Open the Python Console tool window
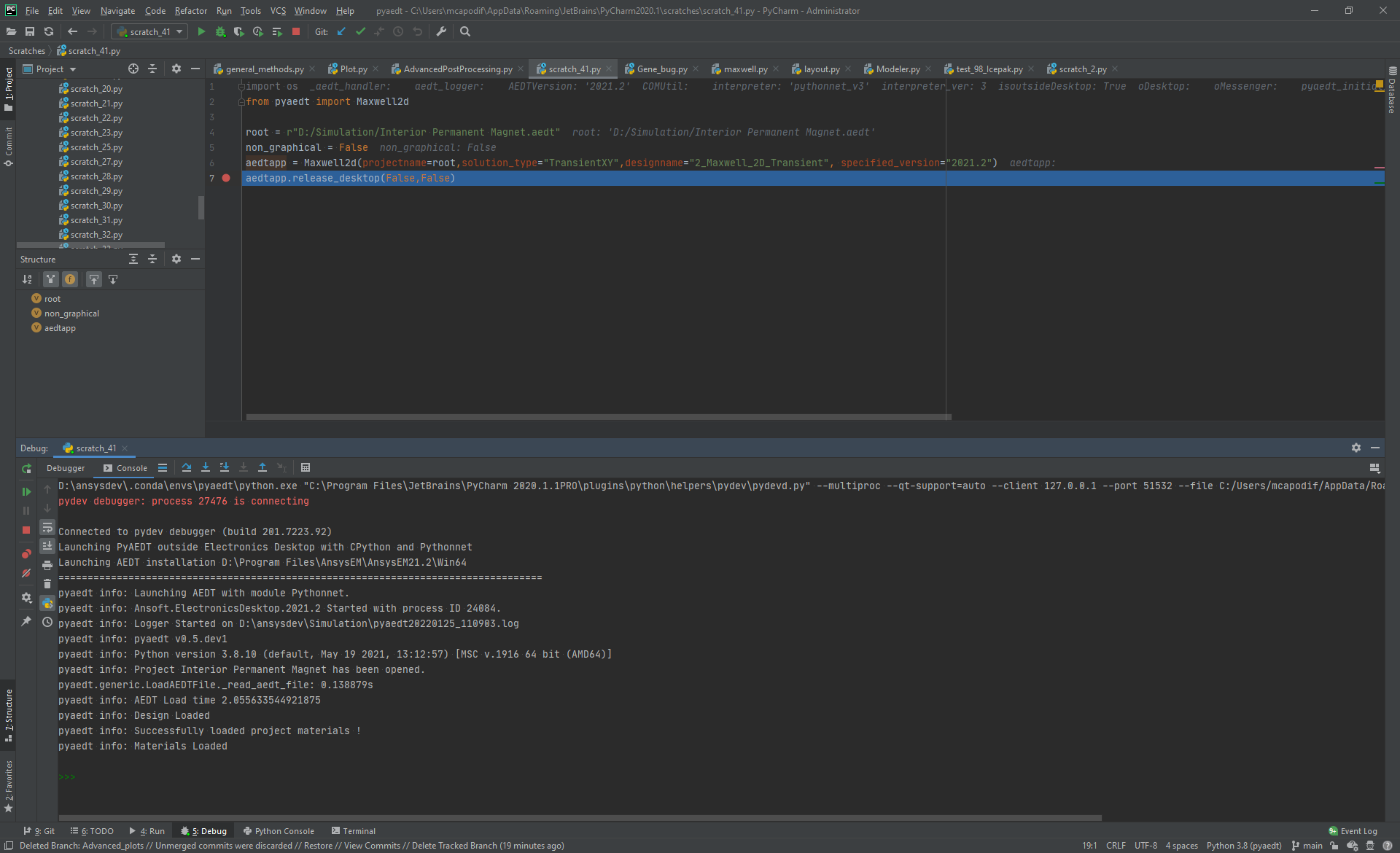1400x853 pixels. [x=280, y=830]
